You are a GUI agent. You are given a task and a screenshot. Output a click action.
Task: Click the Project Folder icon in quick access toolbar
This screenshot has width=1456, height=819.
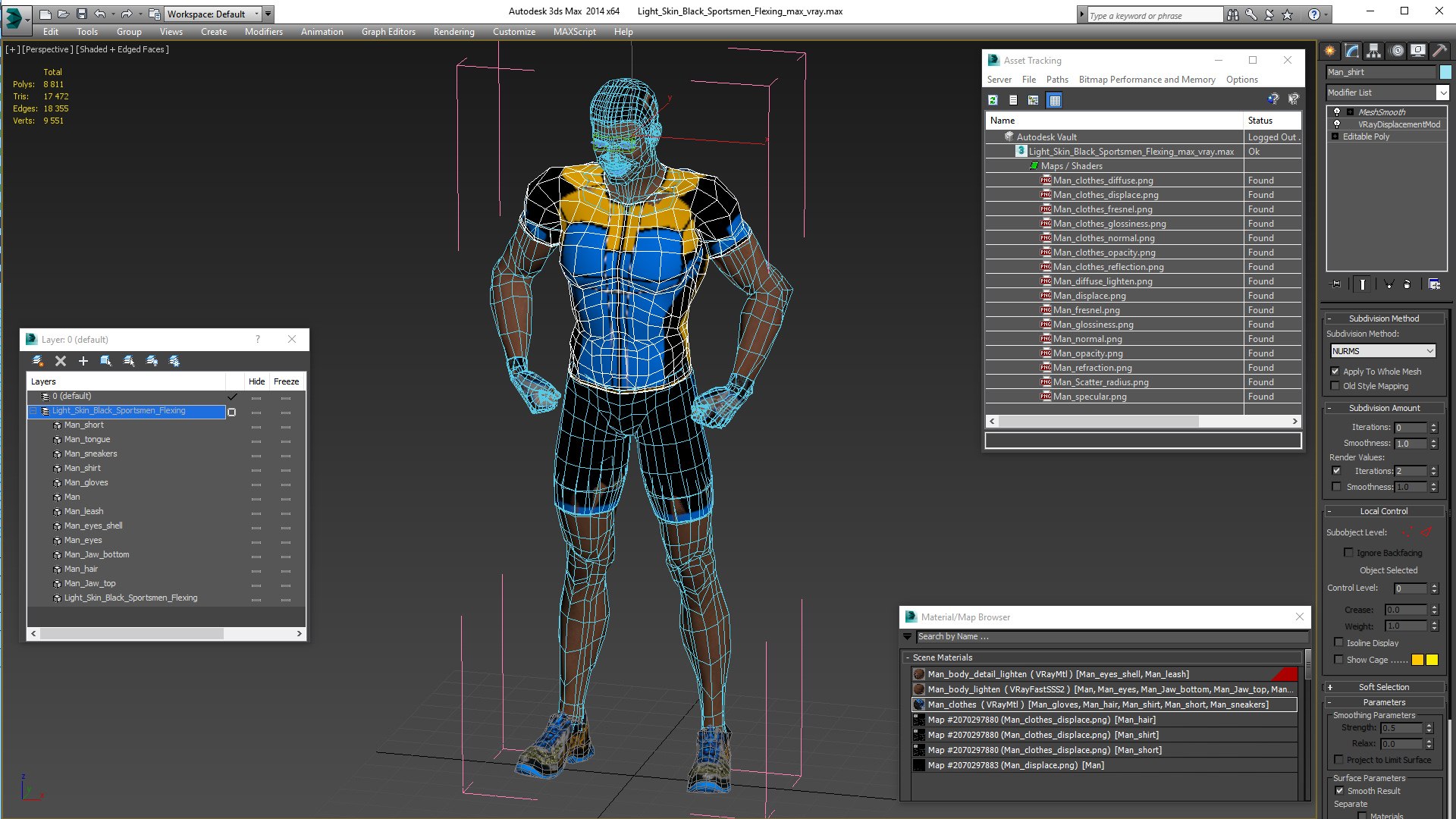[x=155, y=14]
